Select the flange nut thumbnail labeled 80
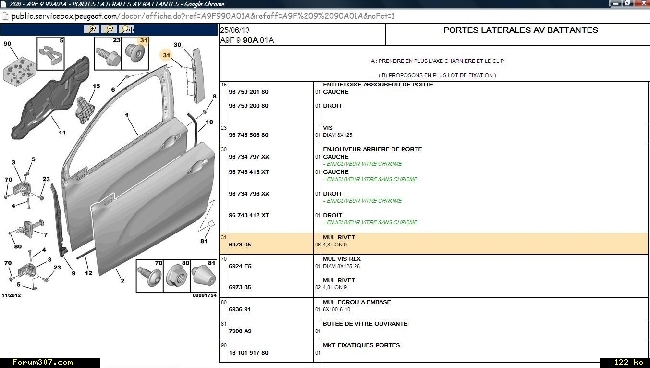Viewport: 650px width, 368px height. point(177,276)
